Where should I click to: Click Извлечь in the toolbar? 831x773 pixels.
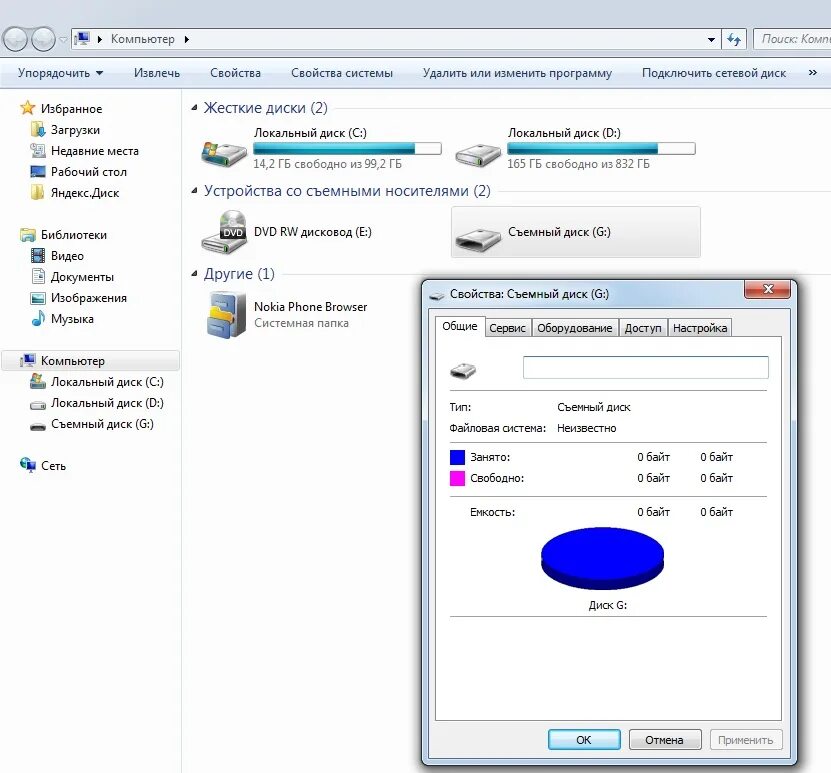click(157, 73)
